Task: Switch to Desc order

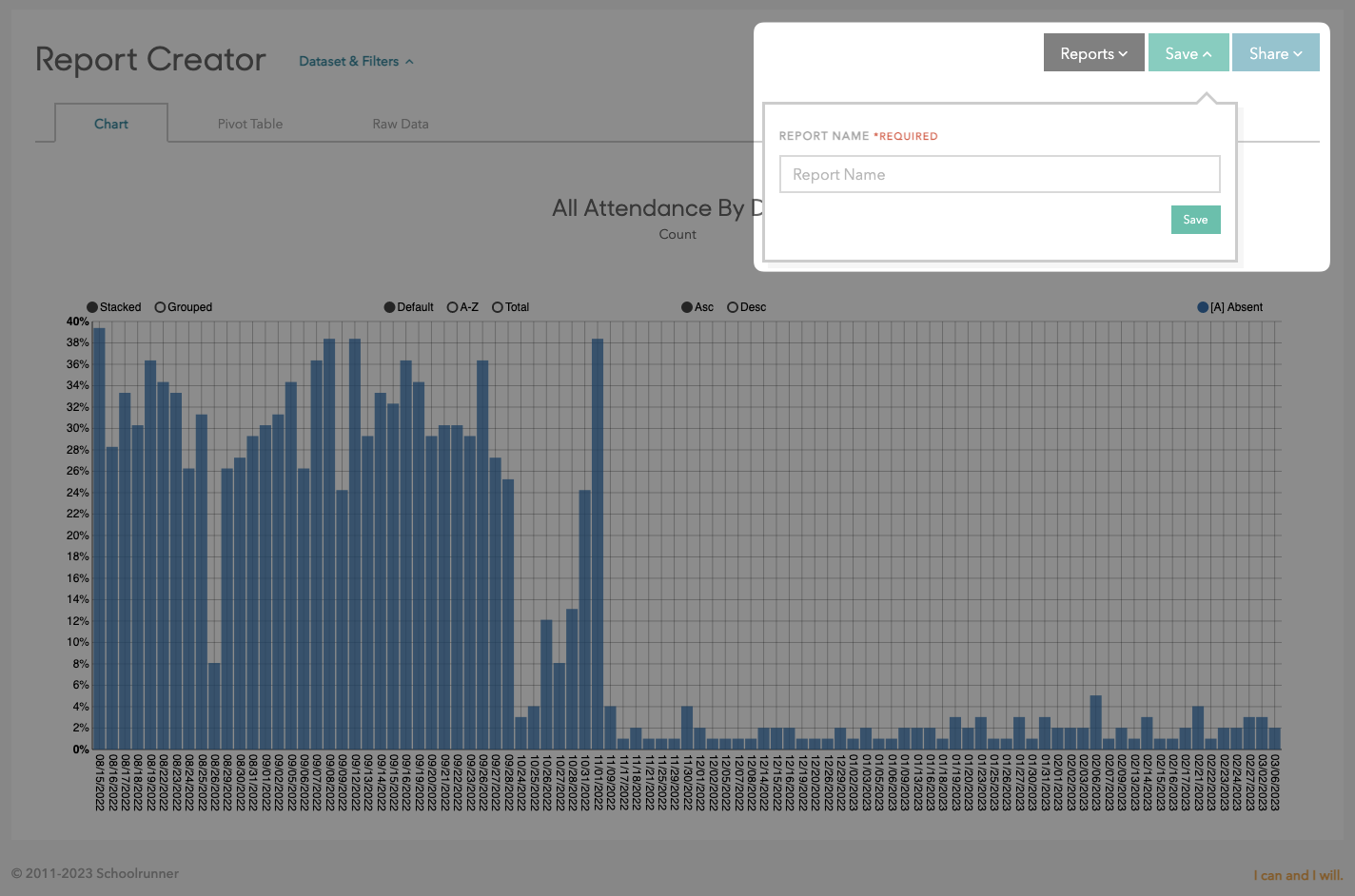Action: point(732,307)
